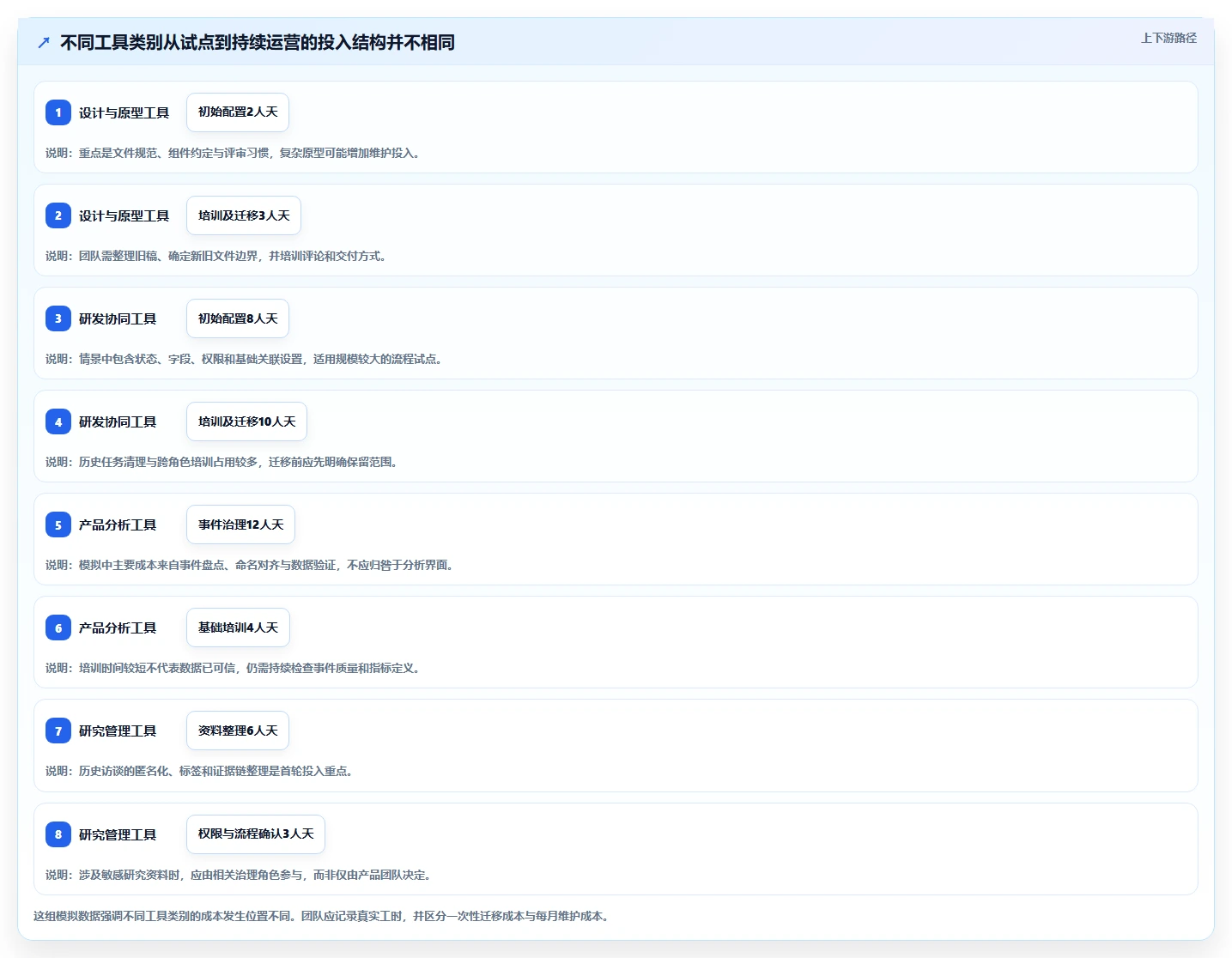Viewport: 1232px width, 958px height.
Task: Click the number 6 badge
Action: (58, 628)
